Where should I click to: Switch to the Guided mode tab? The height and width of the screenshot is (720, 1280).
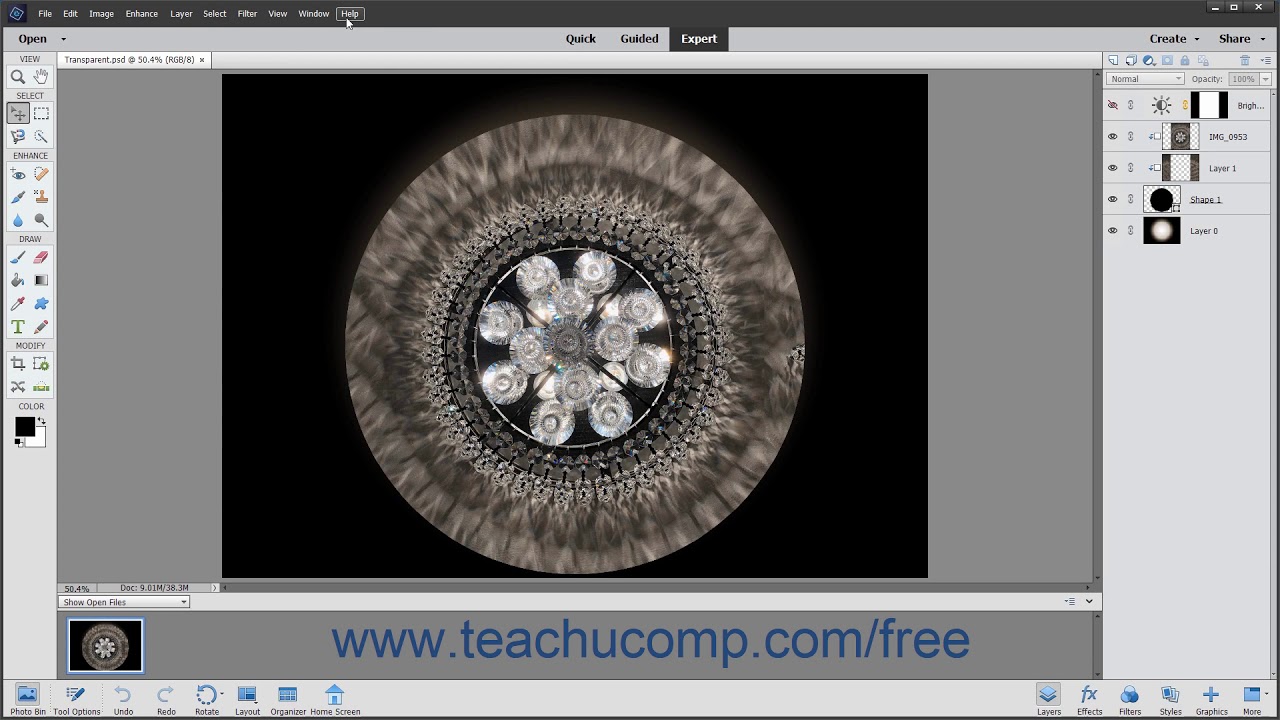click(639, 39)
